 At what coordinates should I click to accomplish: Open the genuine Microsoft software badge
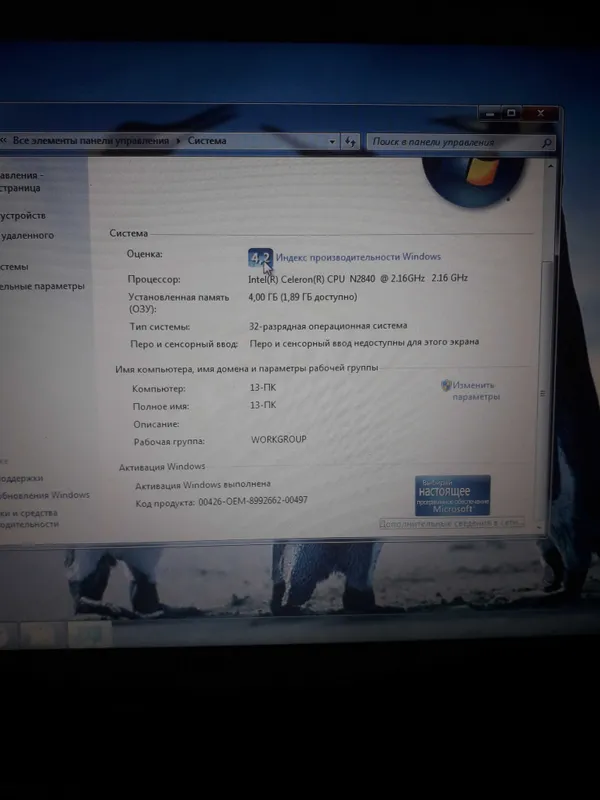453,495
